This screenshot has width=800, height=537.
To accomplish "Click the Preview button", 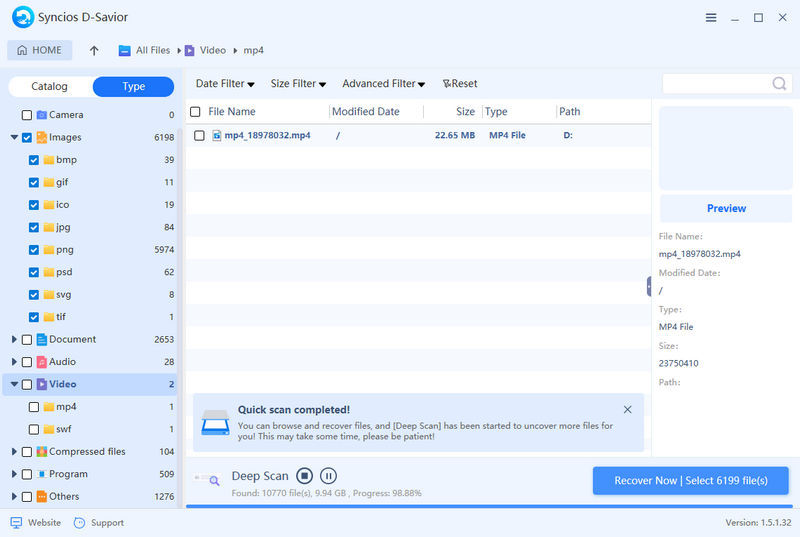I will pyautogui.click(x=726, y=208).
